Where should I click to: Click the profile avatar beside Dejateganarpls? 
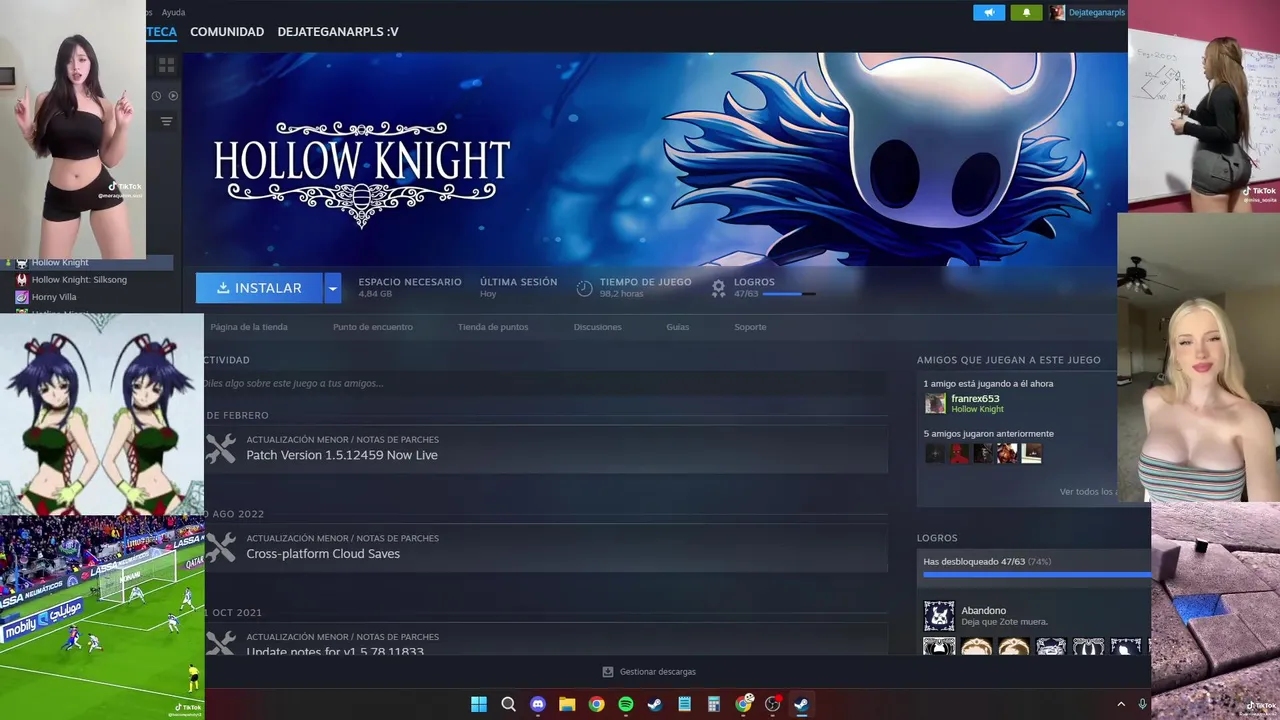click(x=1057, y=12)
